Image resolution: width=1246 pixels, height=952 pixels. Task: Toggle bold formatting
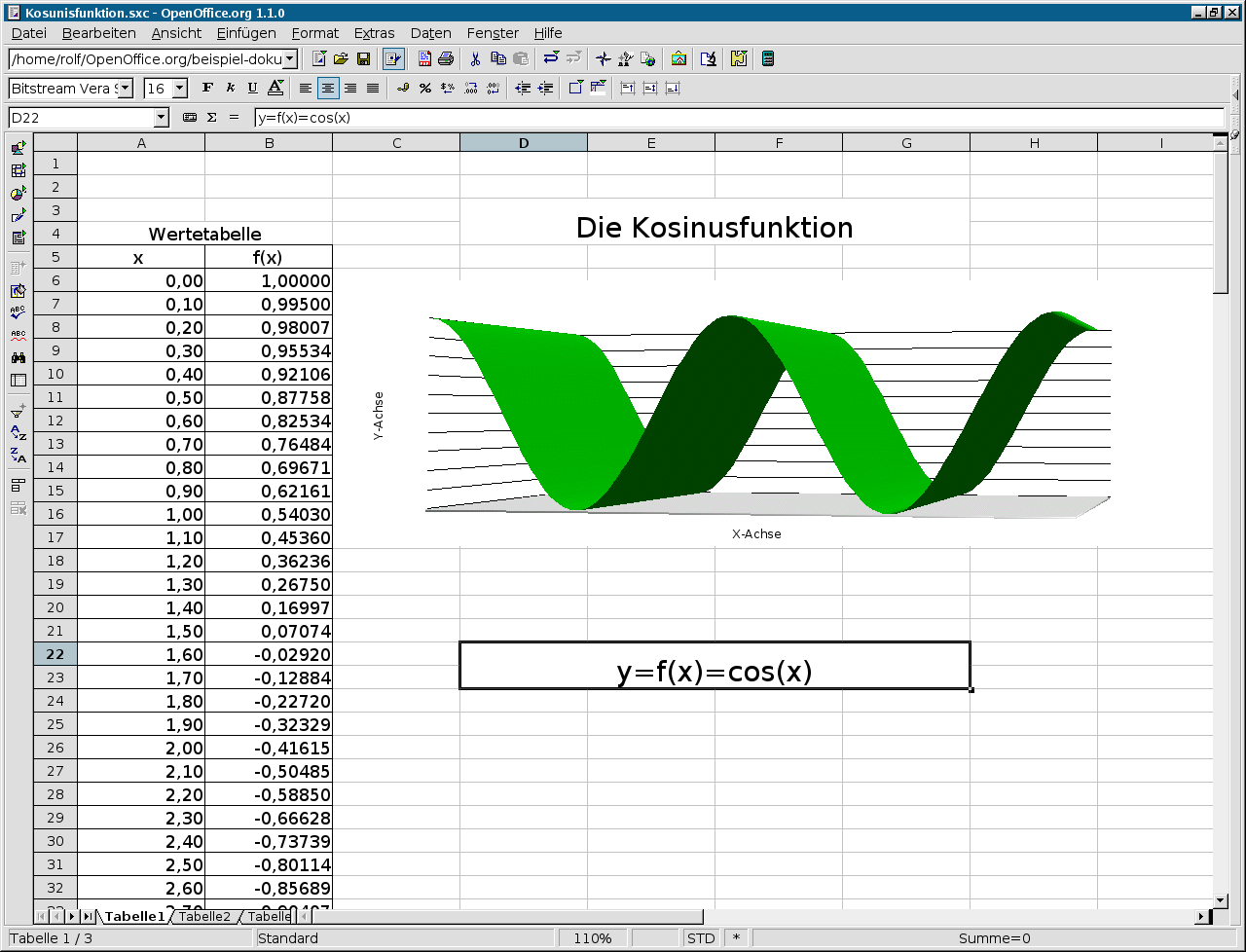(x=207, y=89)
